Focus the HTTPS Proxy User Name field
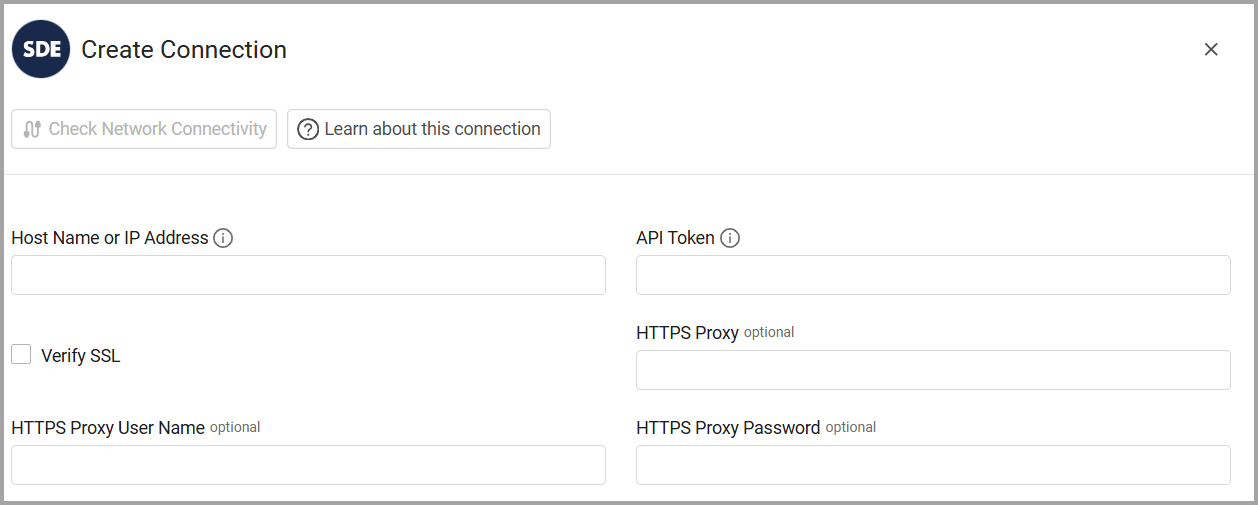This screenshot has width=1258, height=505. (308, 465)
